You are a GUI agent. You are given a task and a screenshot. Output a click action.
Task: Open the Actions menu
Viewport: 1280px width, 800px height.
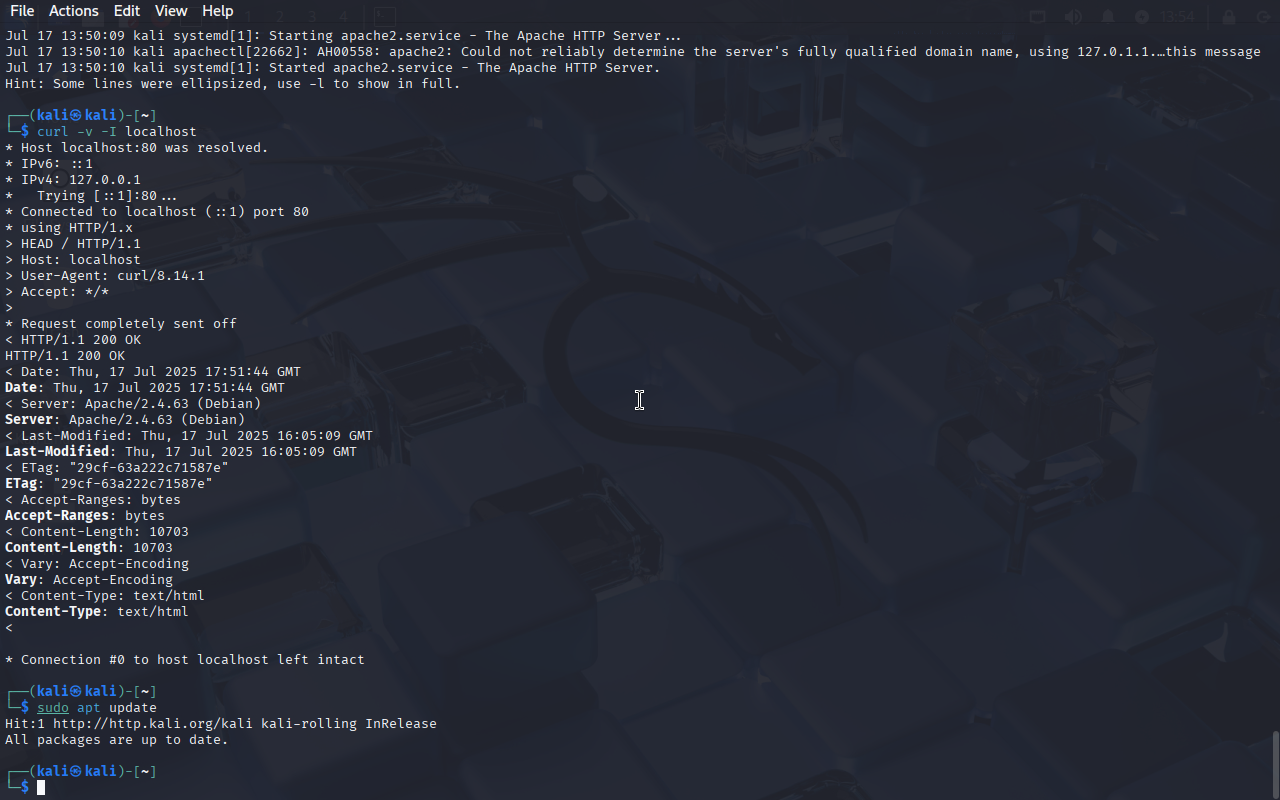pos(74,11)
